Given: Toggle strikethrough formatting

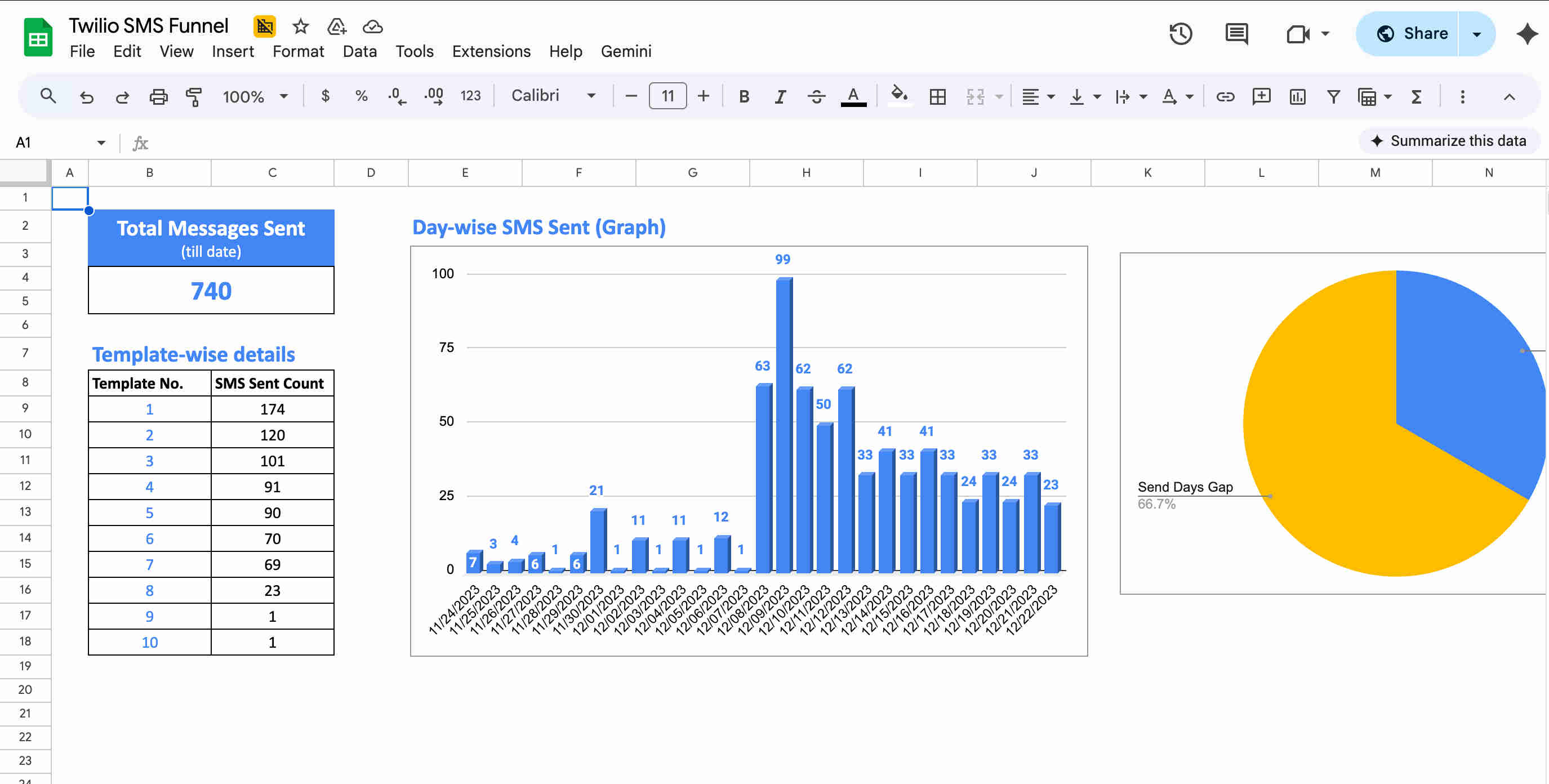Looking at the screenshot, I should tap(816, 96).
